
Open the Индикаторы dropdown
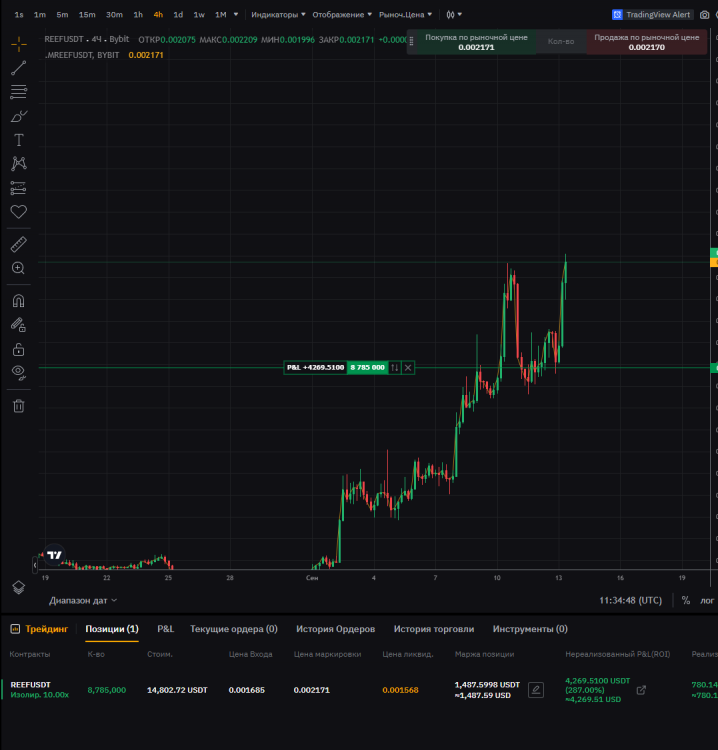(x=277, y=15)
